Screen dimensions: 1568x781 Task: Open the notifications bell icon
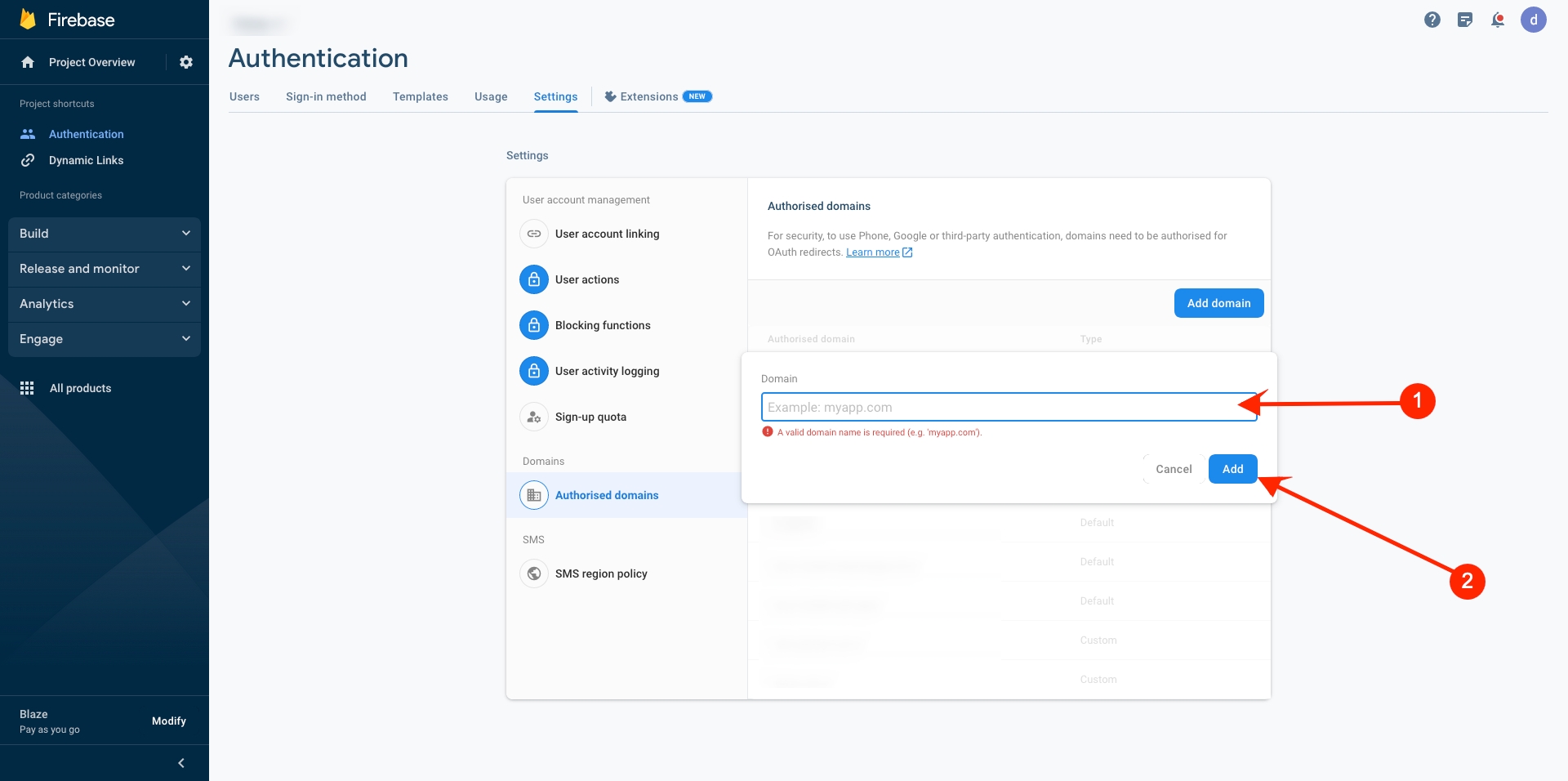click(x=1497, y=20)
